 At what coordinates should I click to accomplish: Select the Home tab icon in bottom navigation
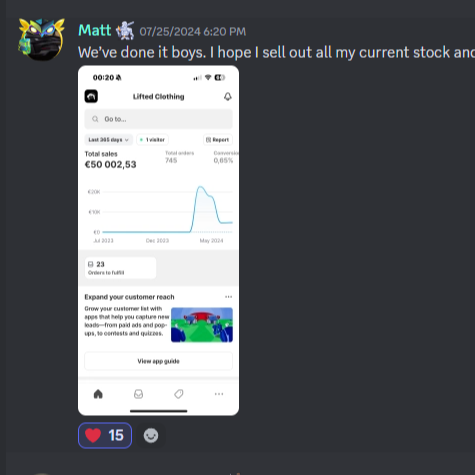(98, 394)
